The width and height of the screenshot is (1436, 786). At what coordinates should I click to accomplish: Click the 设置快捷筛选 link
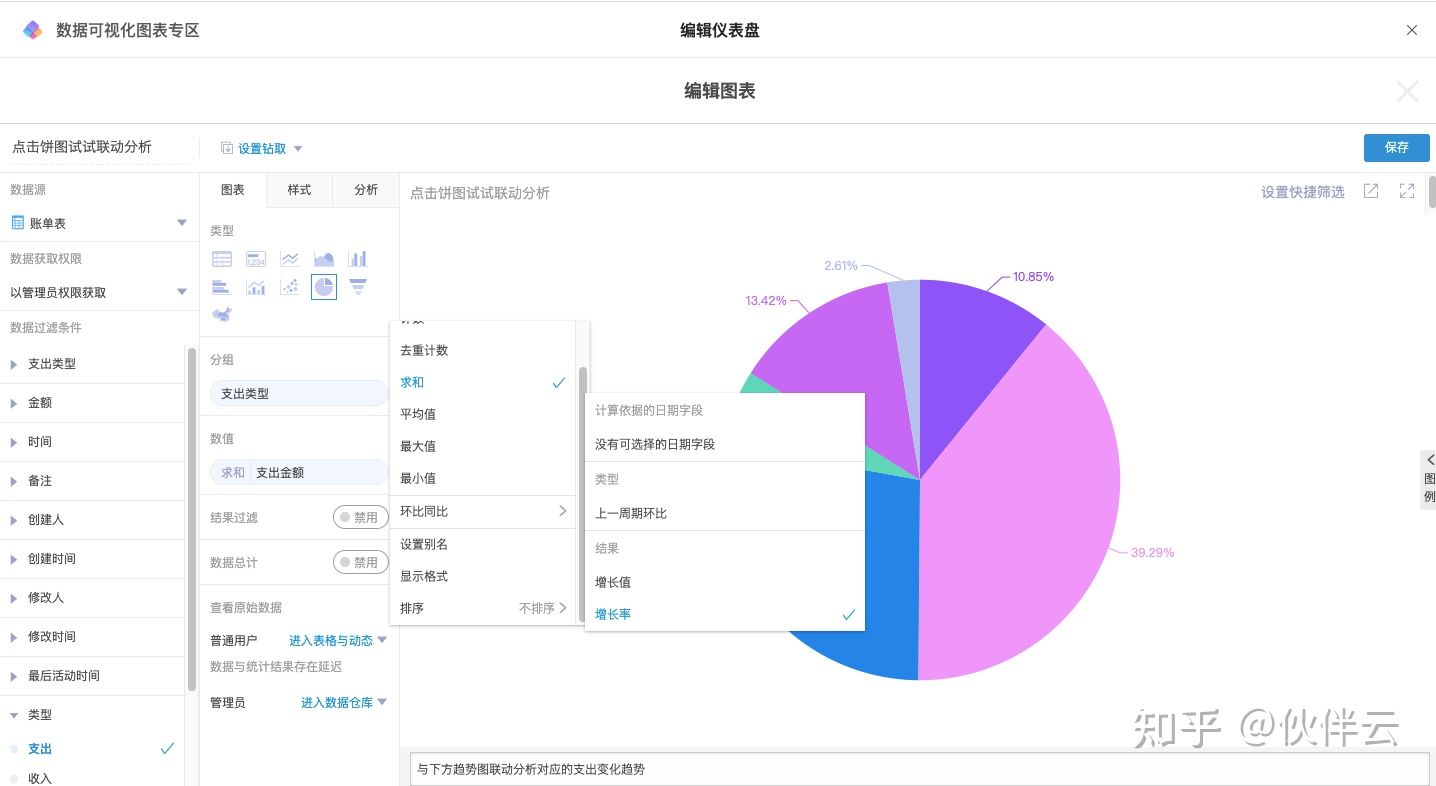1302,192
